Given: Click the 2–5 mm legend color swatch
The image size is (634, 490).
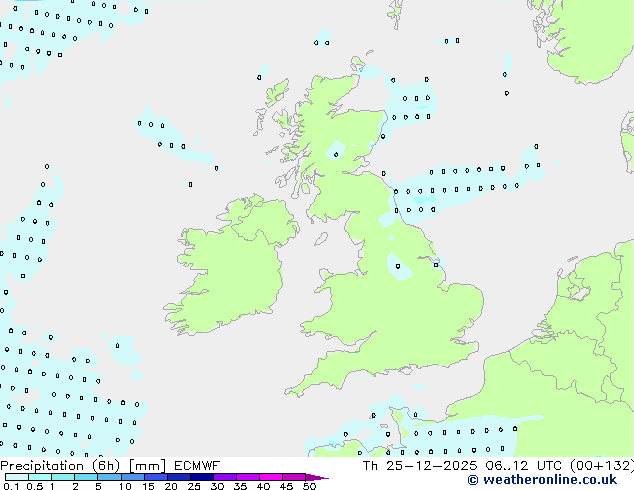Looking at the screenshot, I should pyautogui.click(x=86, y=477).
